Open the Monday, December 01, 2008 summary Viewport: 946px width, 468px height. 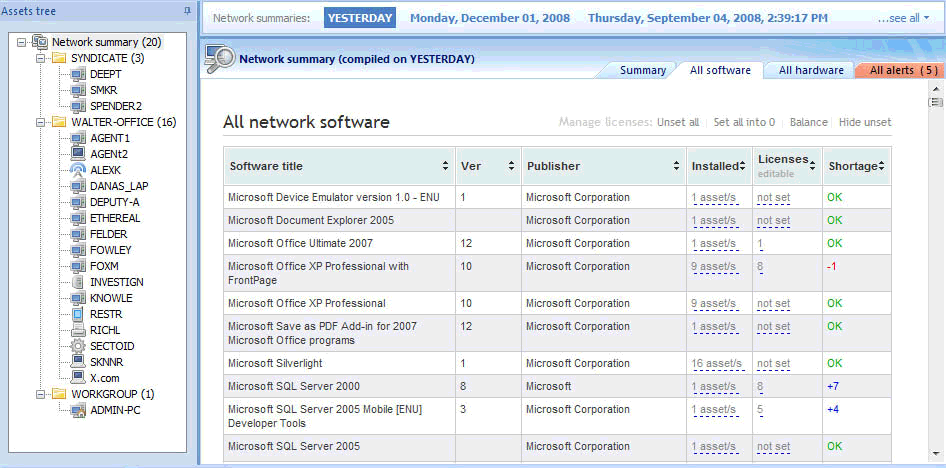coord(490,17)
